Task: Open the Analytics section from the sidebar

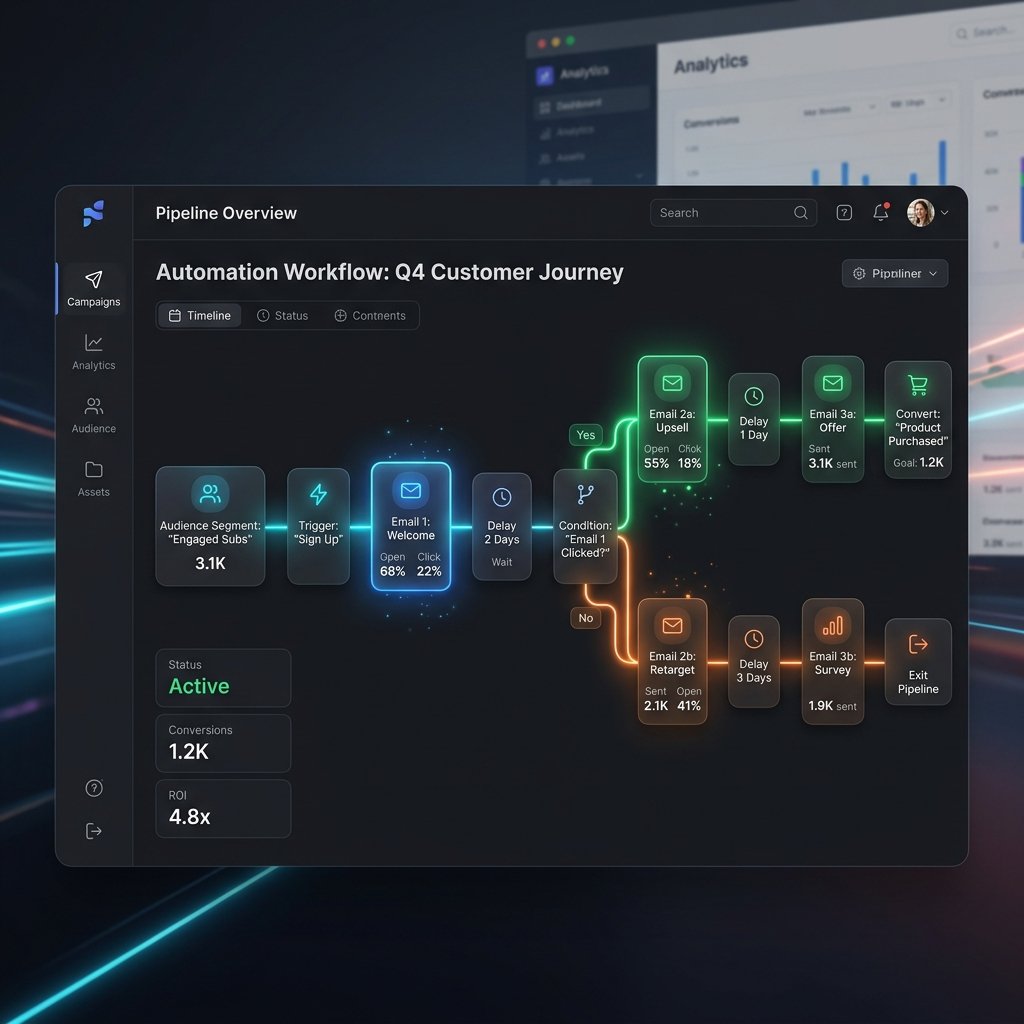Action: (93, 344)
